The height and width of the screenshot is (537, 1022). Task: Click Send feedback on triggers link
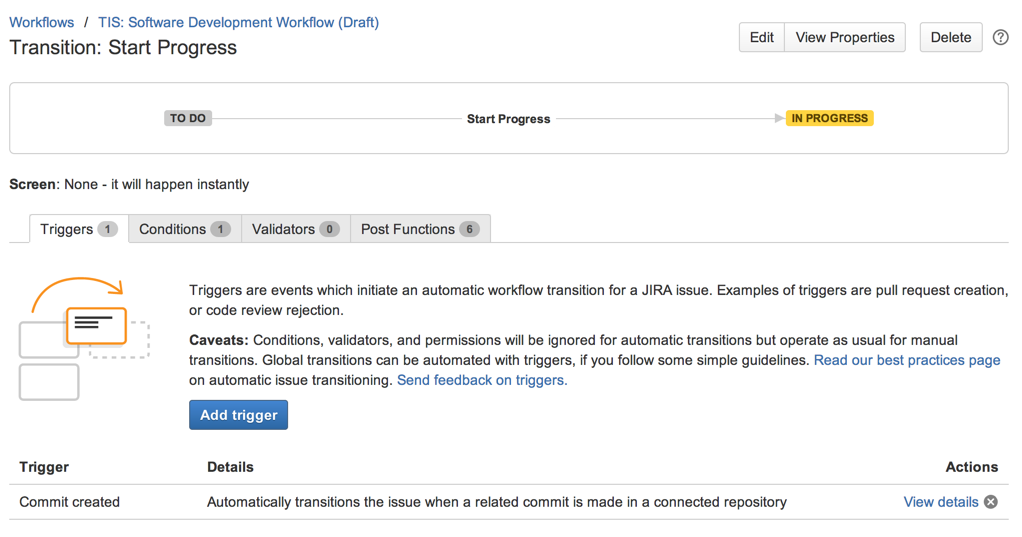coord(482,380)
